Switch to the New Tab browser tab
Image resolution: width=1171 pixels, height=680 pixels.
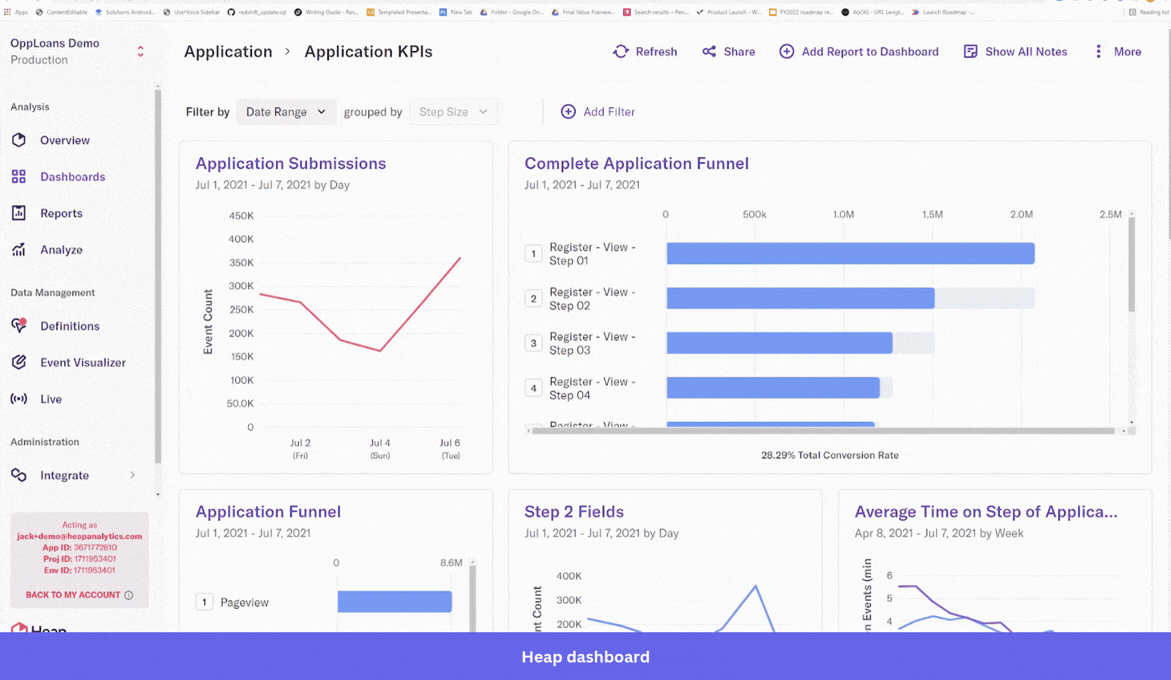pos(460,11)
